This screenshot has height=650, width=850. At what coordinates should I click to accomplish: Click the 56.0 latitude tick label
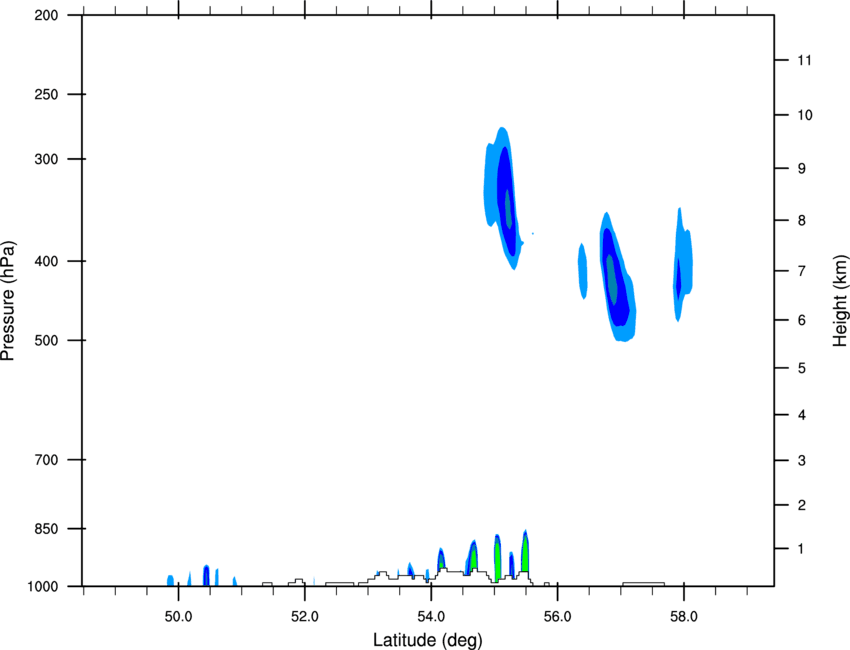click(557, 617)
